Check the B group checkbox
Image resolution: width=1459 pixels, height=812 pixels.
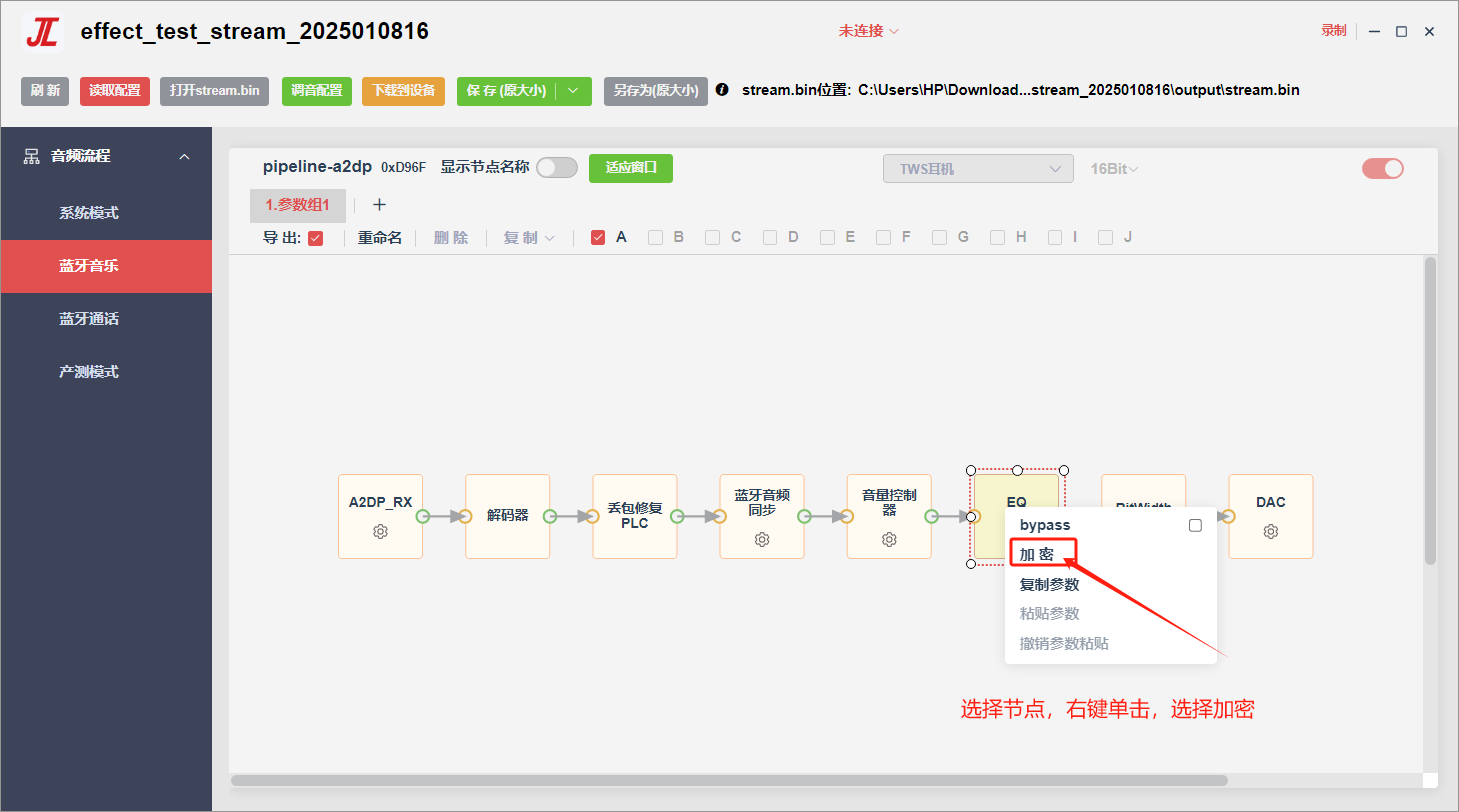[655, 238]
